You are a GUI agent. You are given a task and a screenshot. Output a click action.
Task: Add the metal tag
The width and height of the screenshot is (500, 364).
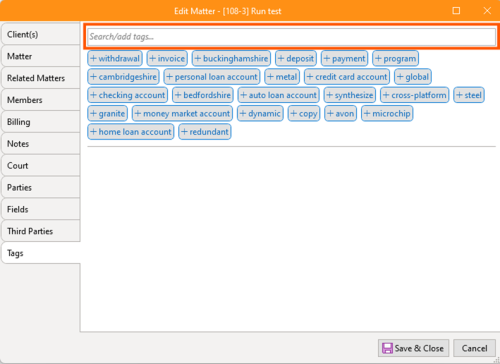(282, 77)
